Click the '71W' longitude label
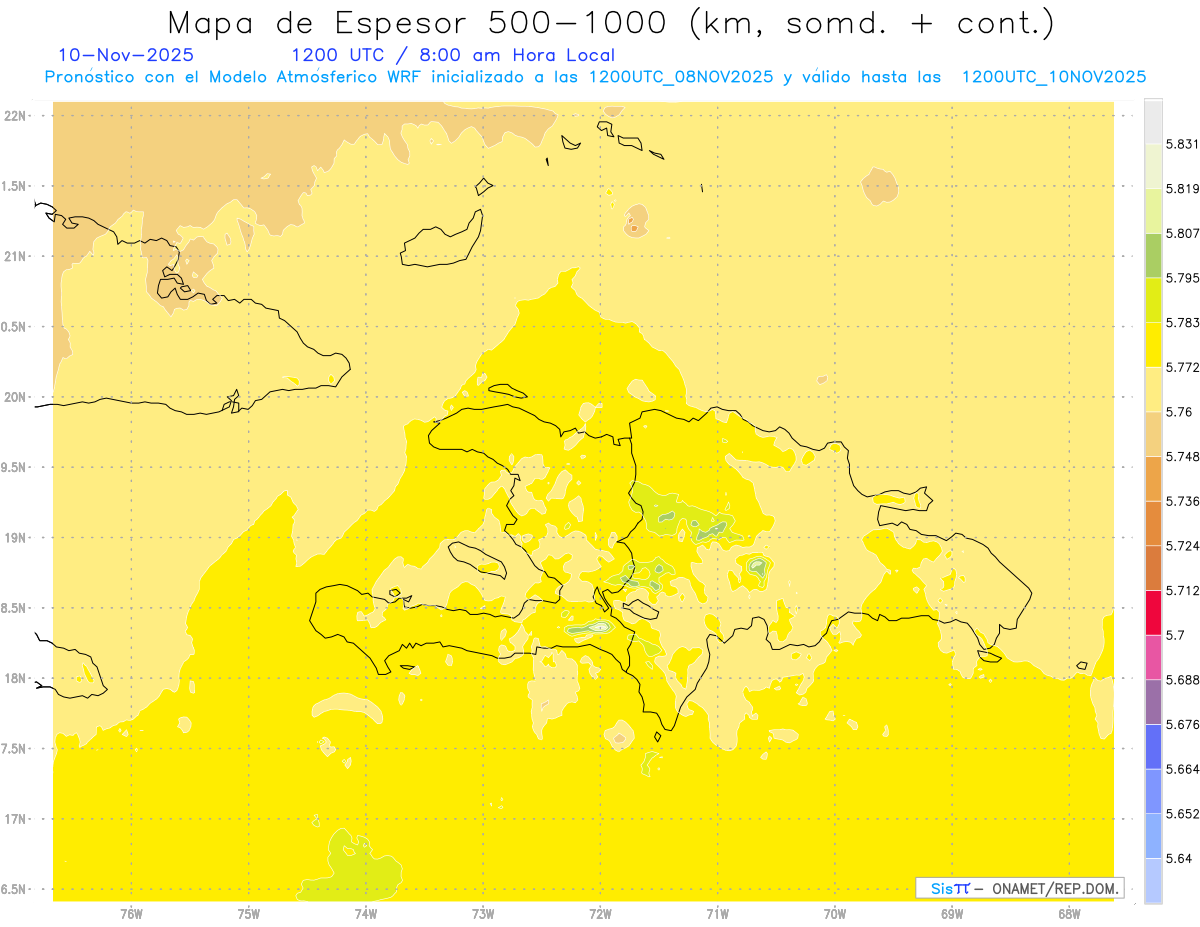 717,914
